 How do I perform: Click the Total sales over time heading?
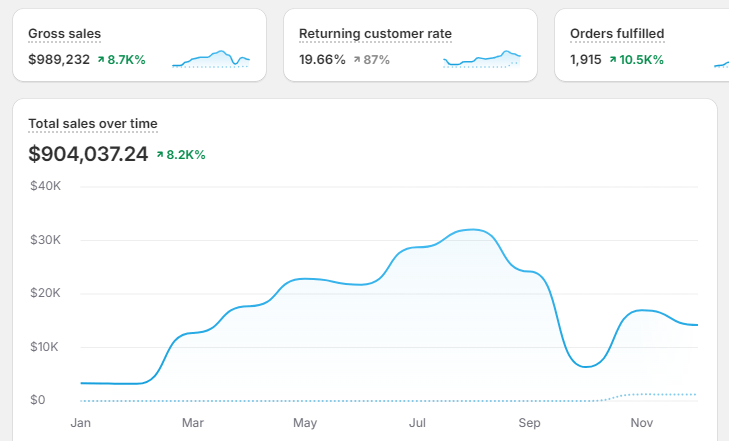[x=92, y=124]
